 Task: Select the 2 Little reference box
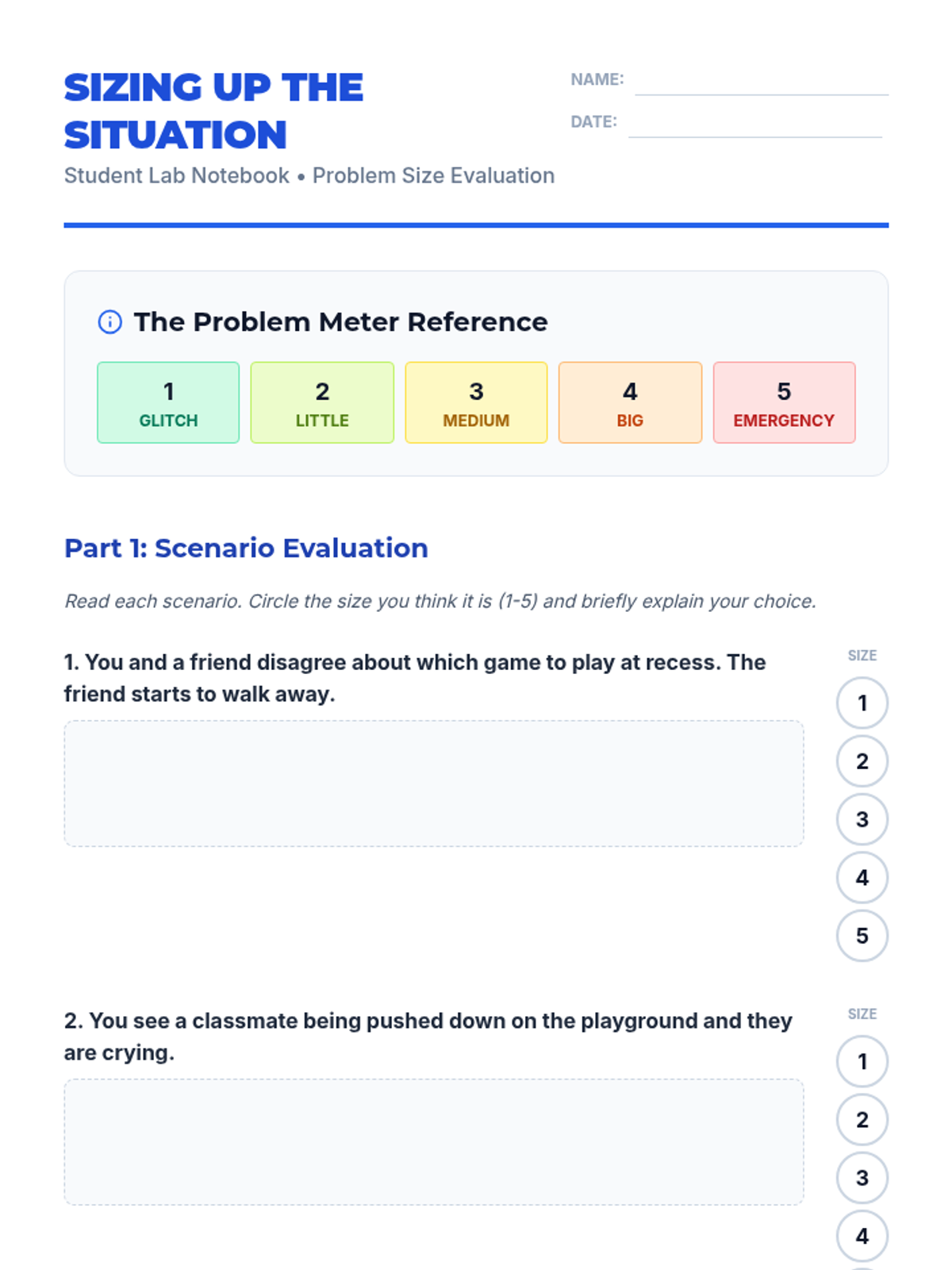pos(322,402)
